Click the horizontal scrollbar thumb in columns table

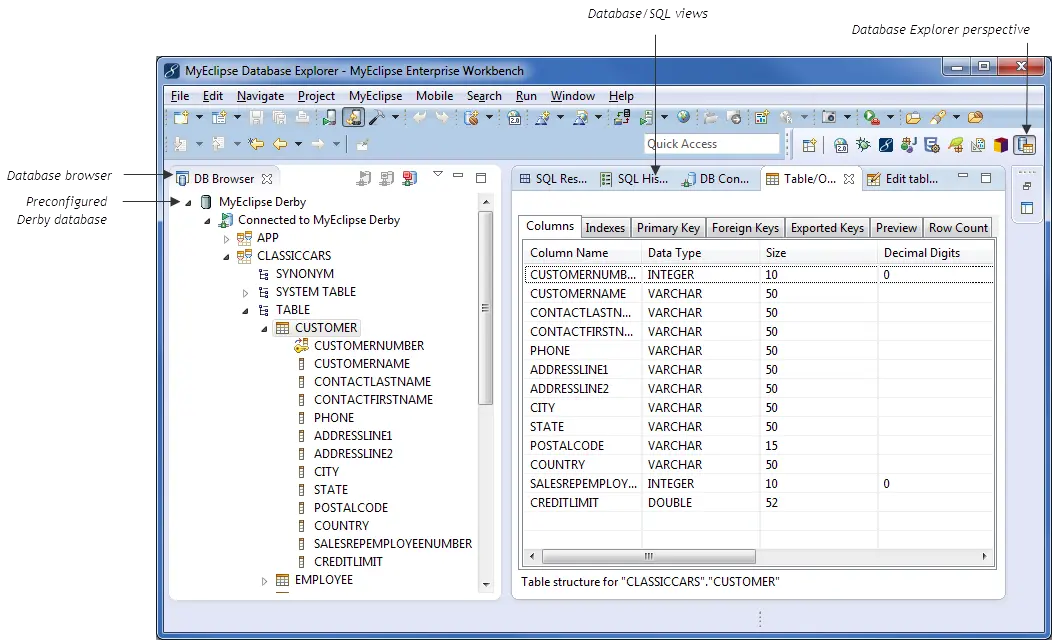649,557
